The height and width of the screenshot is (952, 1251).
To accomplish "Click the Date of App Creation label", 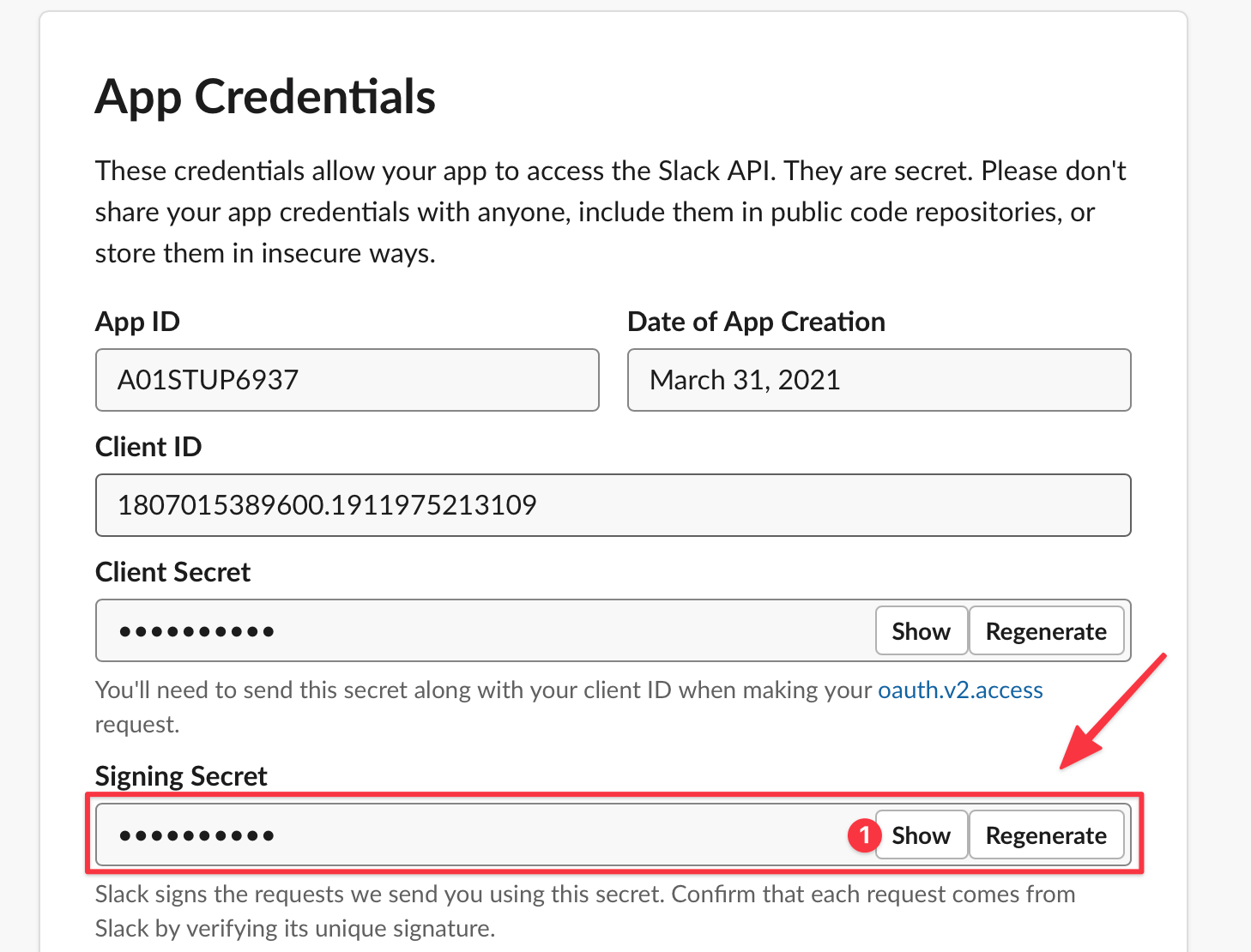I will [x=756, y=322].
